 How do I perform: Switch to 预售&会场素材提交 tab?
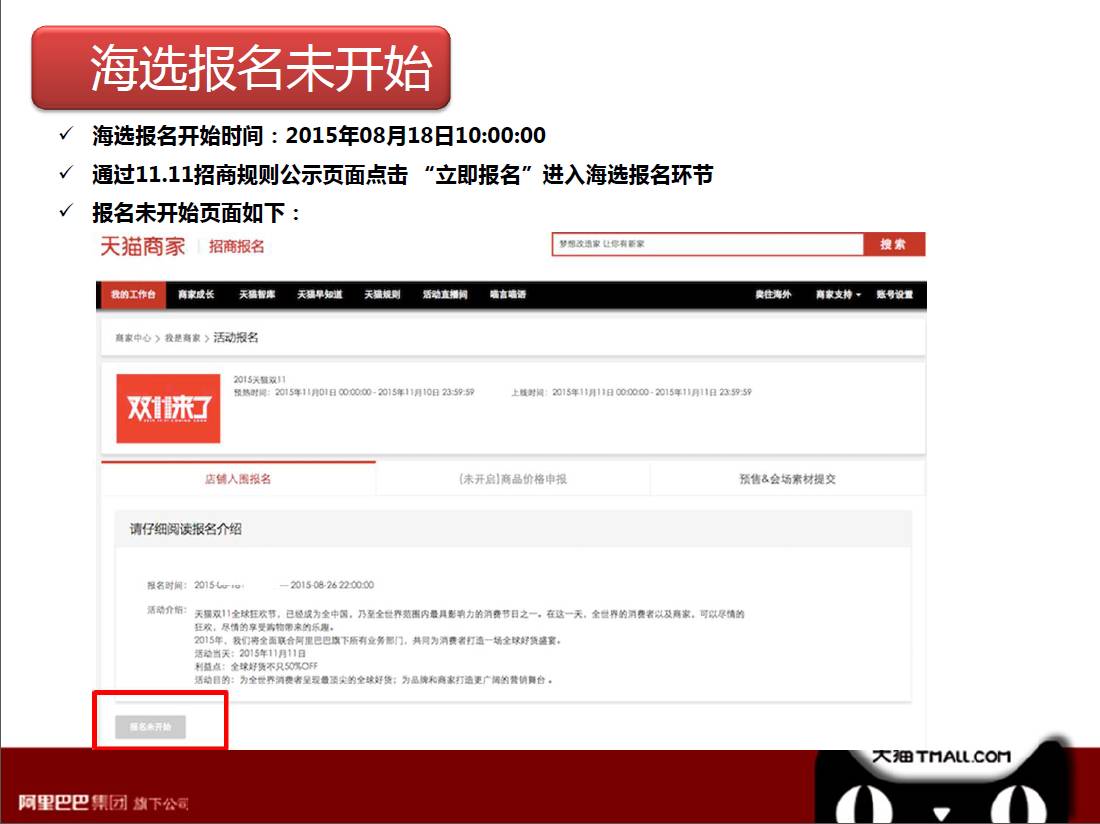coord(787,479)
